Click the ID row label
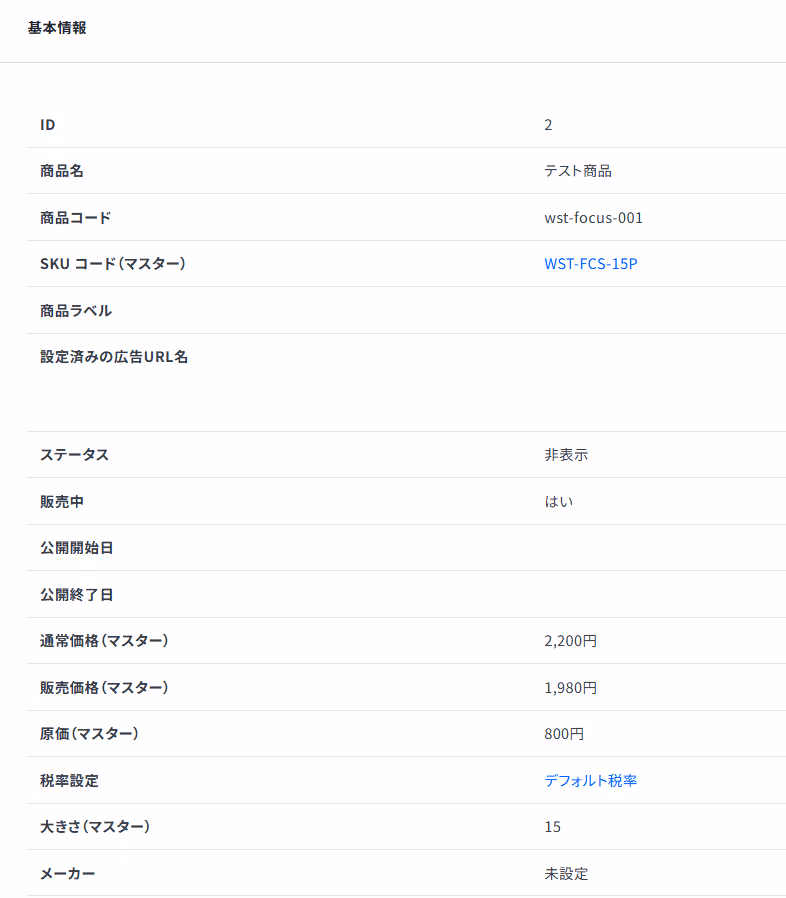The width and height of the screenshot is (786, 898). click(48, 125)
